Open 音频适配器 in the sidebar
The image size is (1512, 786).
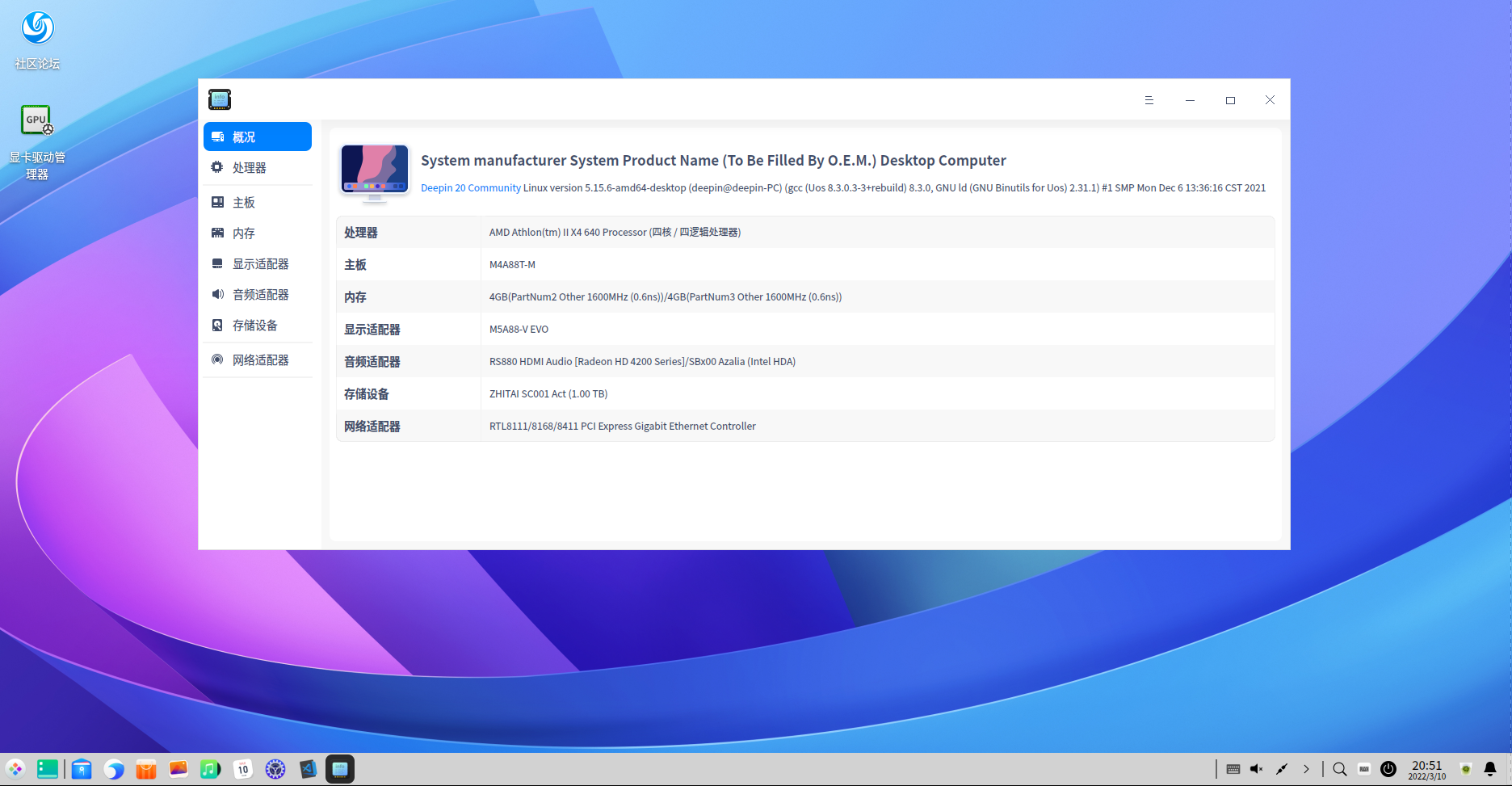[x=258, y=294]
